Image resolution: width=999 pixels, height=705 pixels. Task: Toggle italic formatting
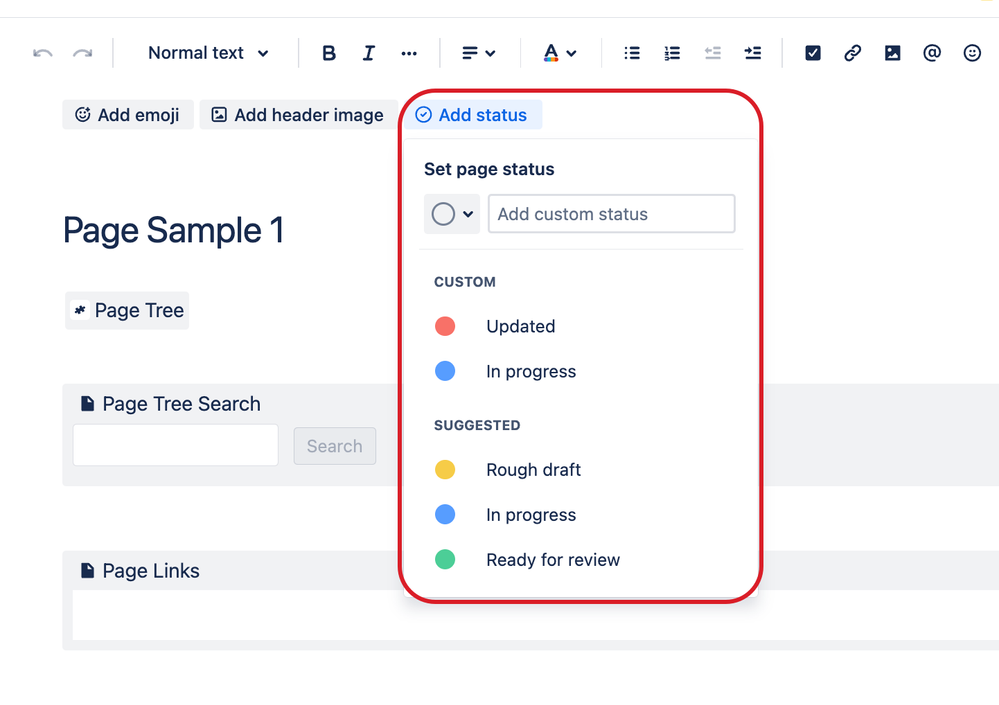point(369,53)
